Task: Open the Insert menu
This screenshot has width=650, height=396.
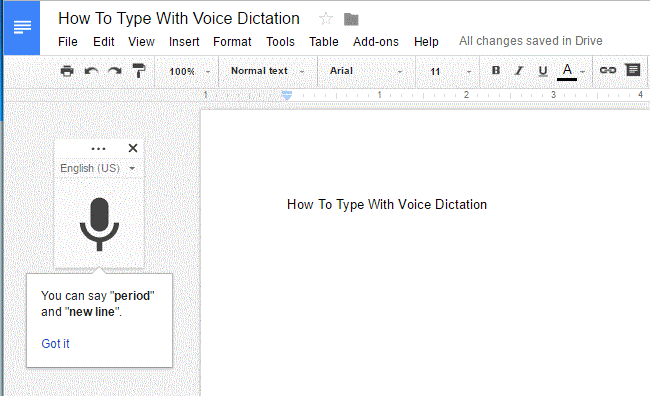Action: (184, 42)
